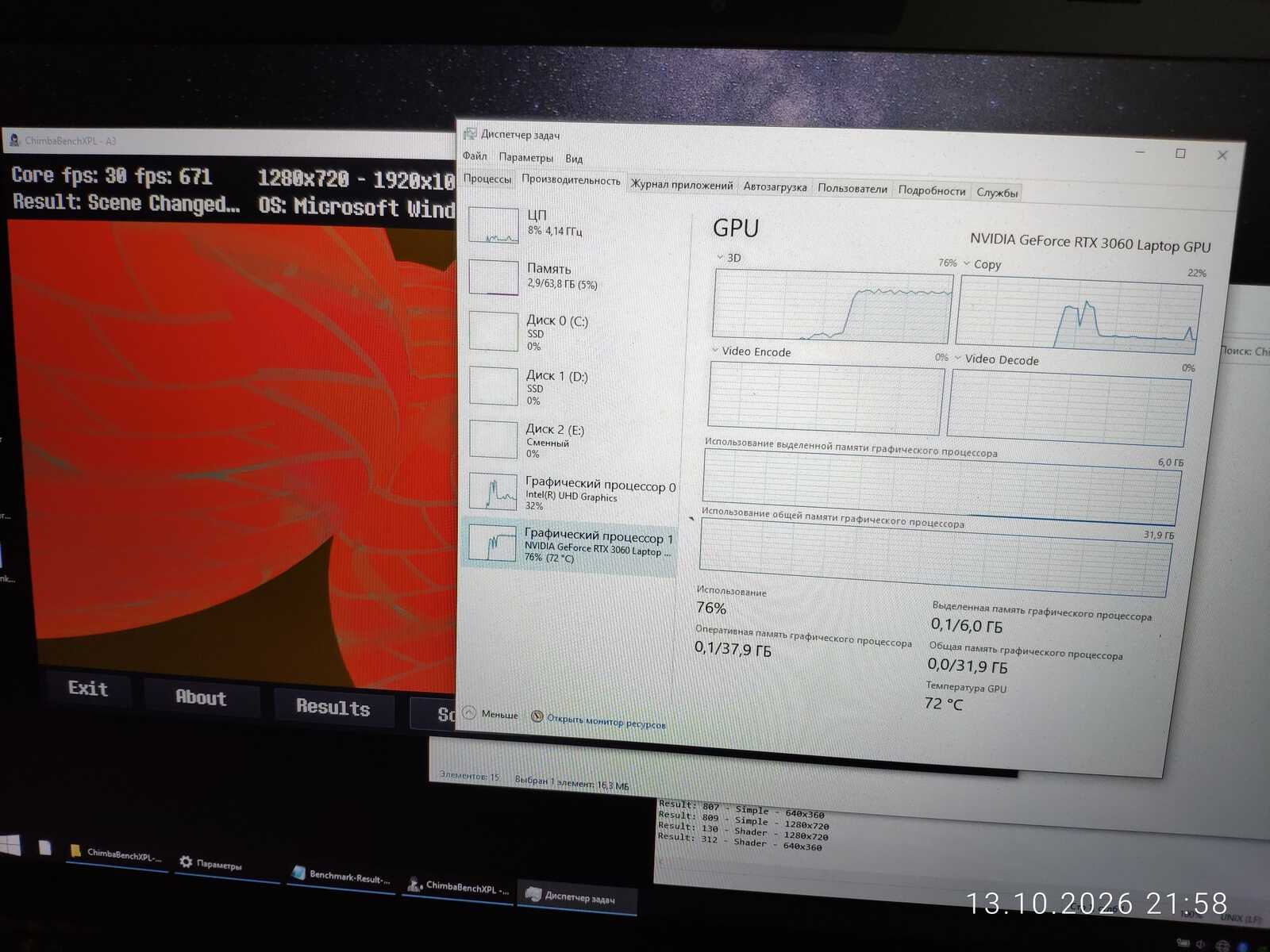The height and width of the screenshot is (952, 1270).
Task: Switch to the Автозагрузка tab
Action: (775, 187)
